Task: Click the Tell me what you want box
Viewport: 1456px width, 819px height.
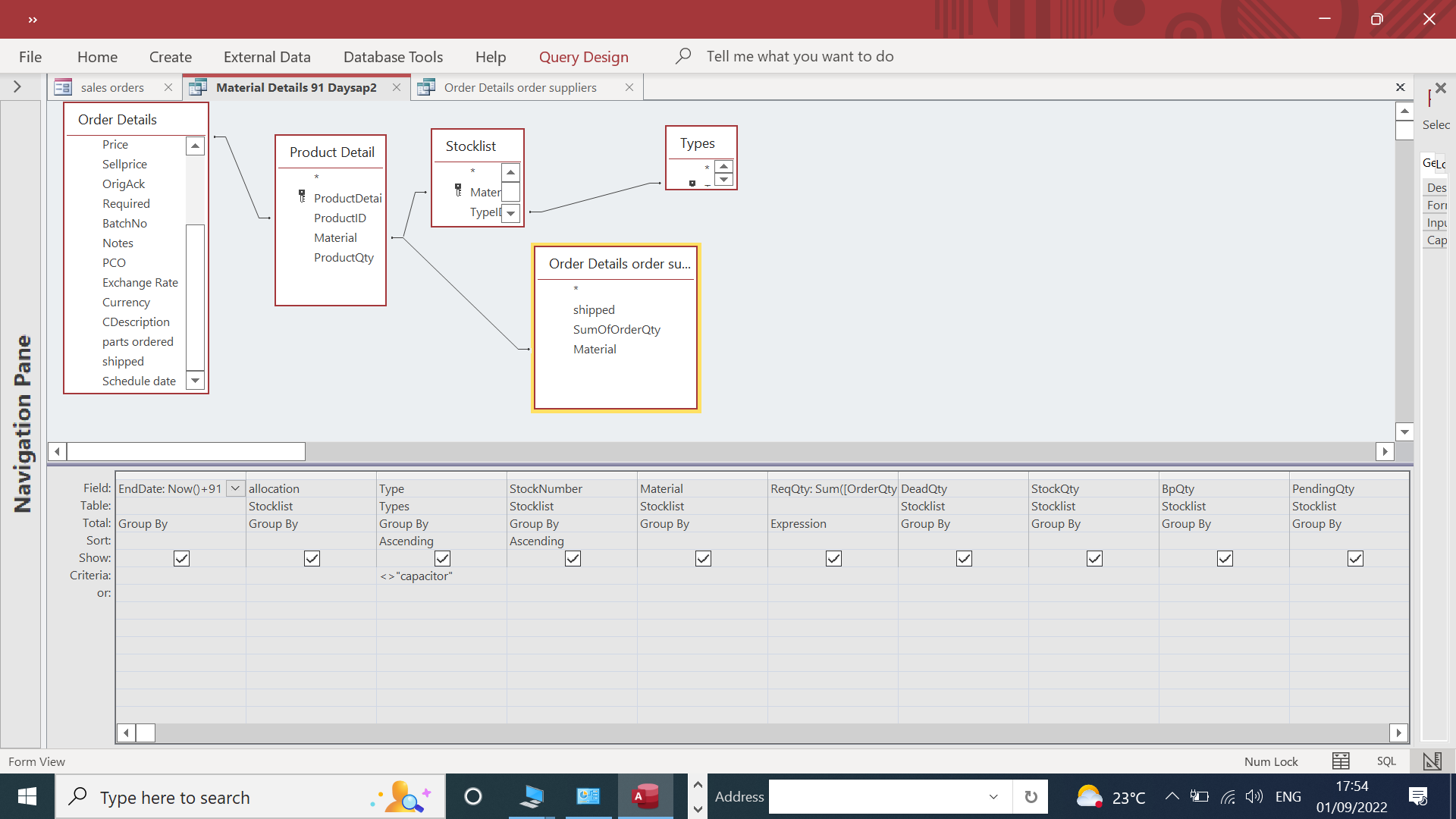Action: (800, 56)
